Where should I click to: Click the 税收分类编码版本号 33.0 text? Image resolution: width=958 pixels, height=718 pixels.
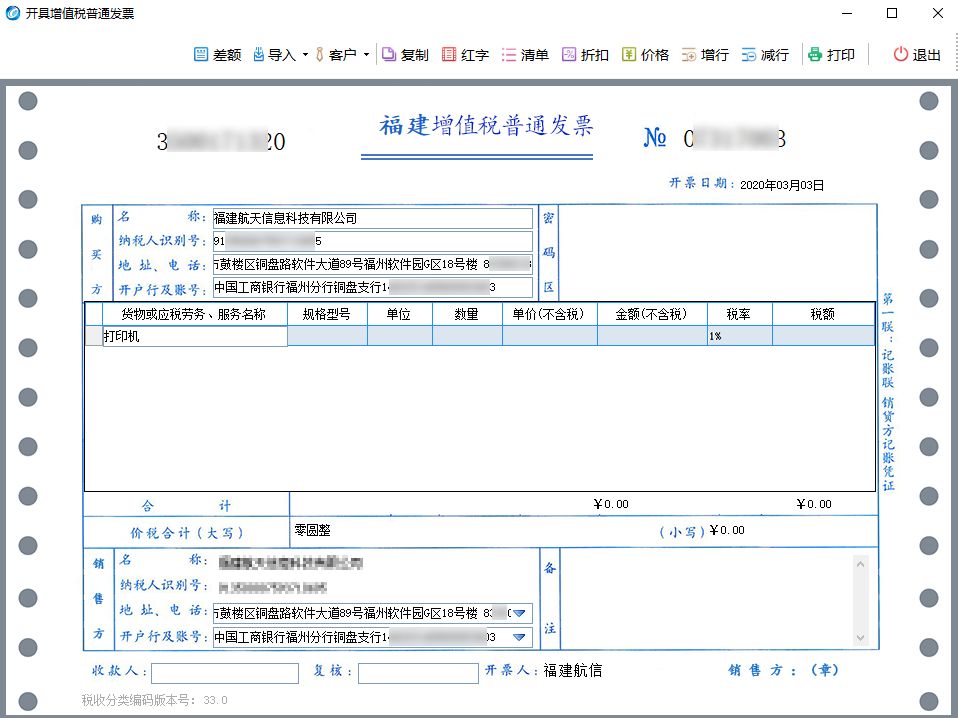(155, 700)
